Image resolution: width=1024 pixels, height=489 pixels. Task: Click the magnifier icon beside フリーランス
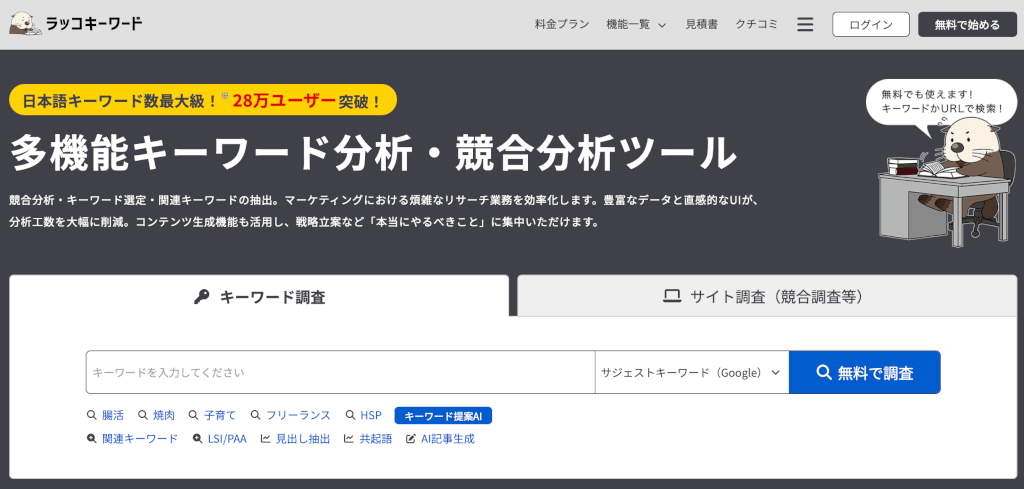pyautogui.click(x=256, y=415)
